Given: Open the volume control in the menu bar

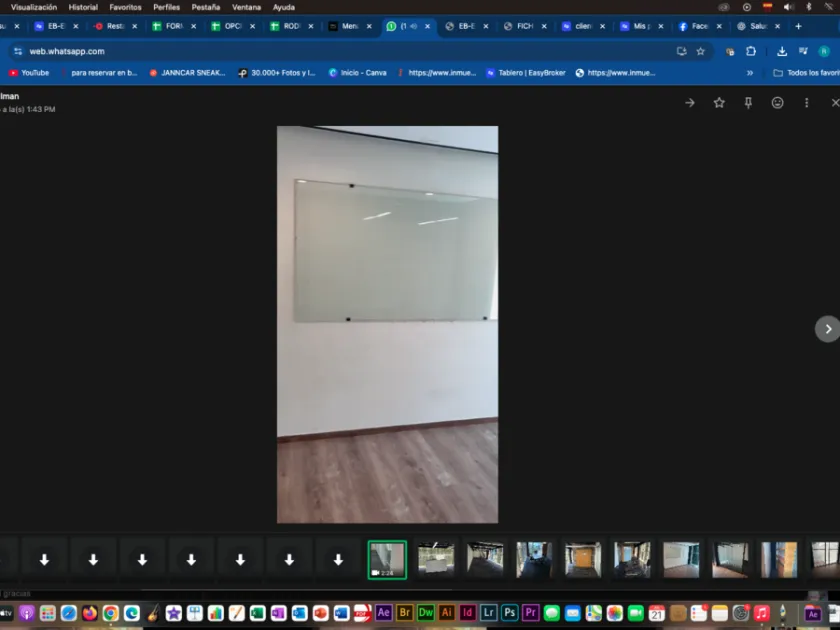Looking at the screenshot, I should point(789,7).
